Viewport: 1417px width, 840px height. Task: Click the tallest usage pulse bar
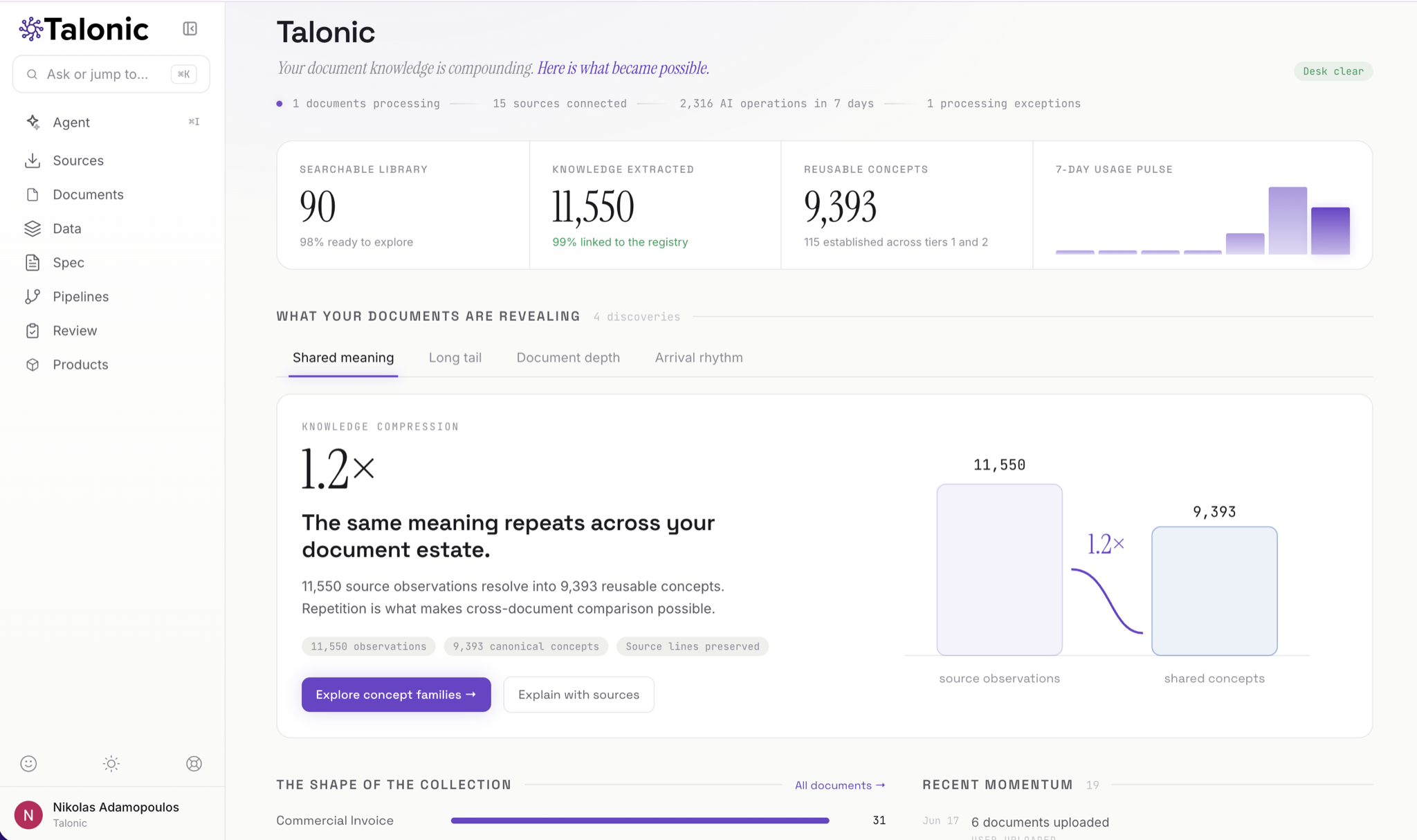coord(1288,221)
